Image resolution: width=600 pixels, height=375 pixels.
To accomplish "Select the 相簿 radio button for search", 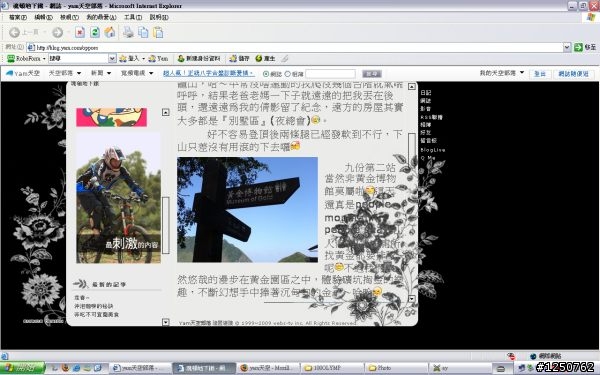I will (x=288, y=74).
